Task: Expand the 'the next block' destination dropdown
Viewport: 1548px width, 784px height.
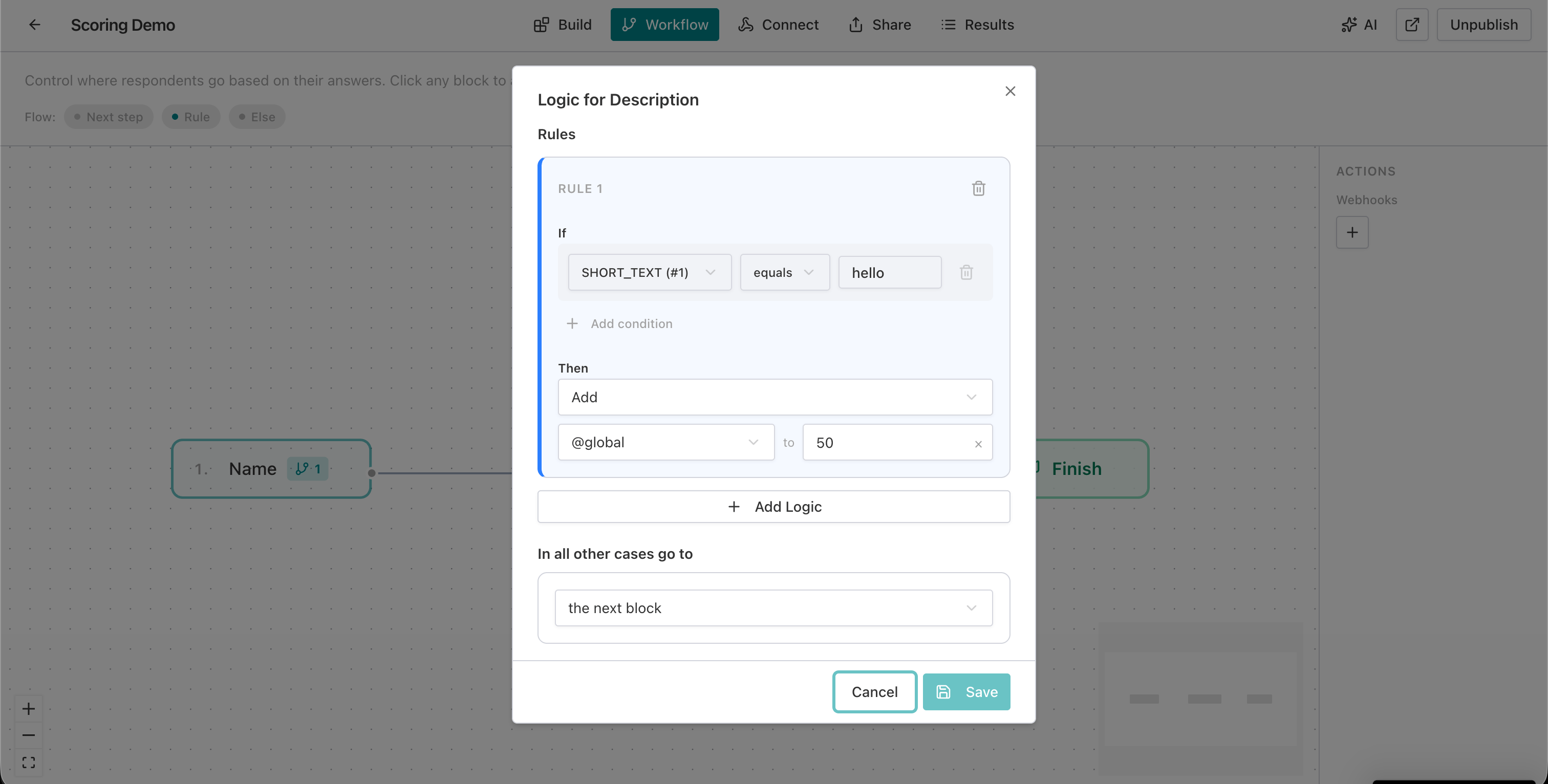Action: (774, 608)
